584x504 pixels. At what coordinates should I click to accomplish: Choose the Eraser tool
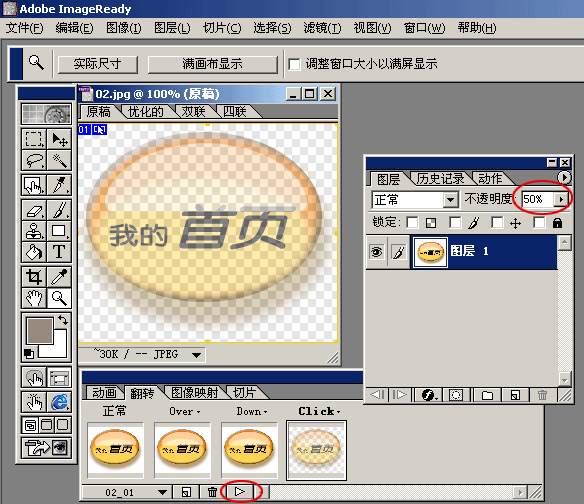click(34, 211)
